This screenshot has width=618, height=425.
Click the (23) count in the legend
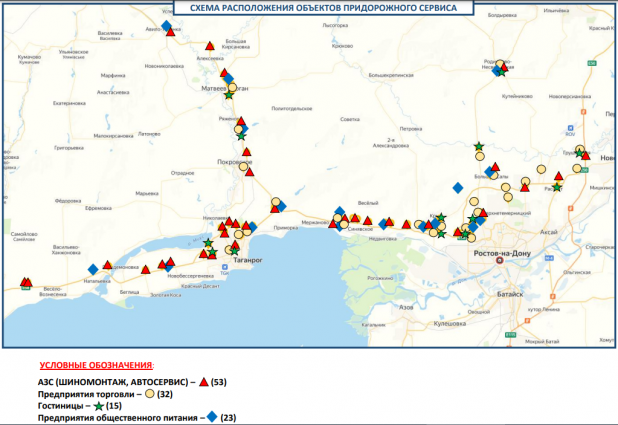(x=228, y=418)
